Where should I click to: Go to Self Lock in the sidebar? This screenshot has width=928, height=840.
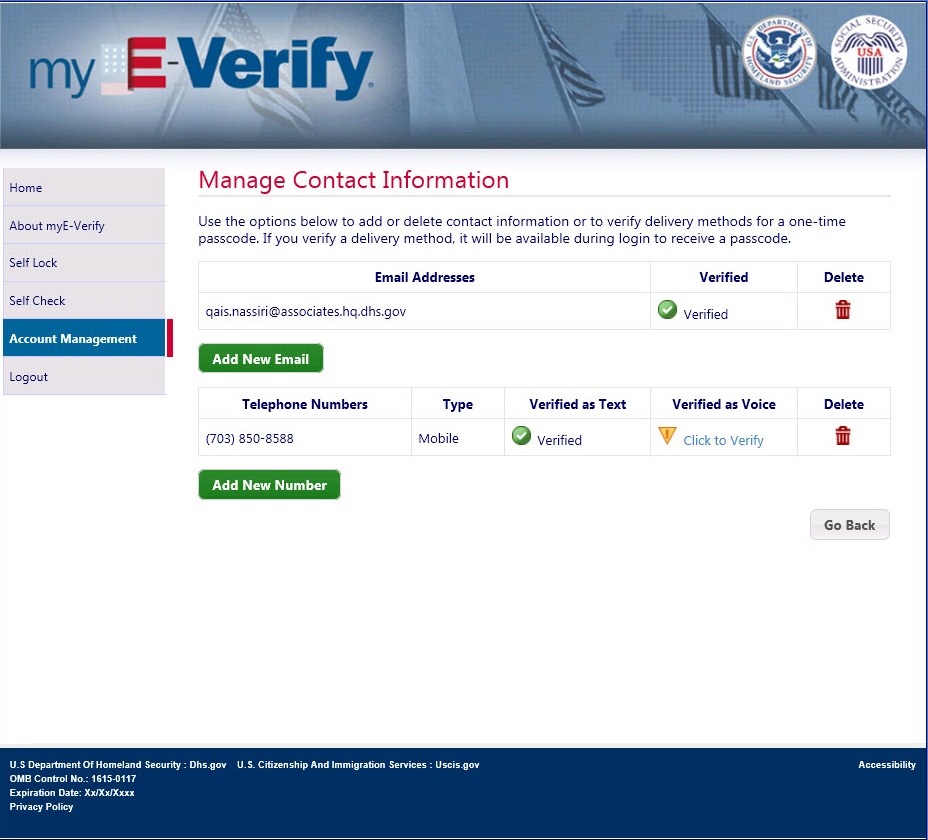tap(84, 263)
